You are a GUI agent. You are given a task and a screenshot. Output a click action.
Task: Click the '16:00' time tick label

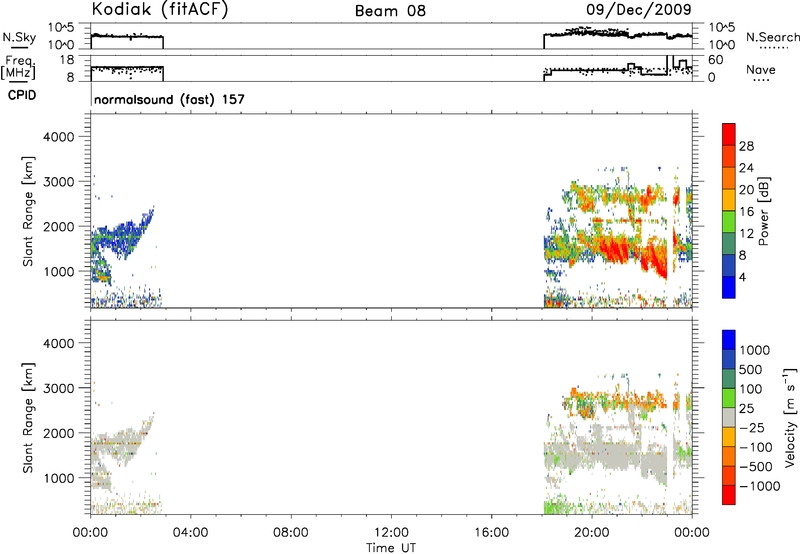coord(491,533)
